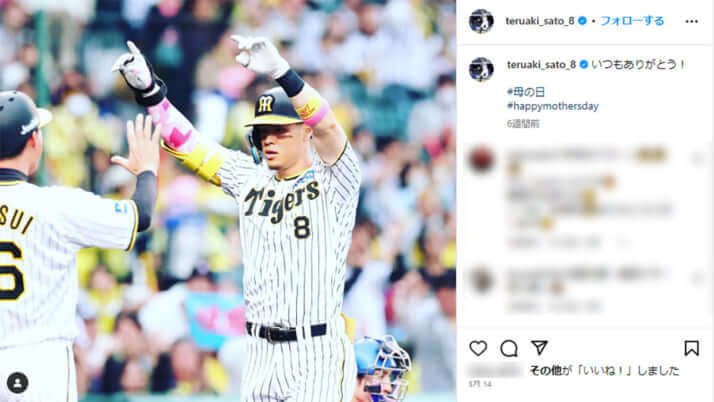Click the Tigers player photo

click(x=228, y=201)
